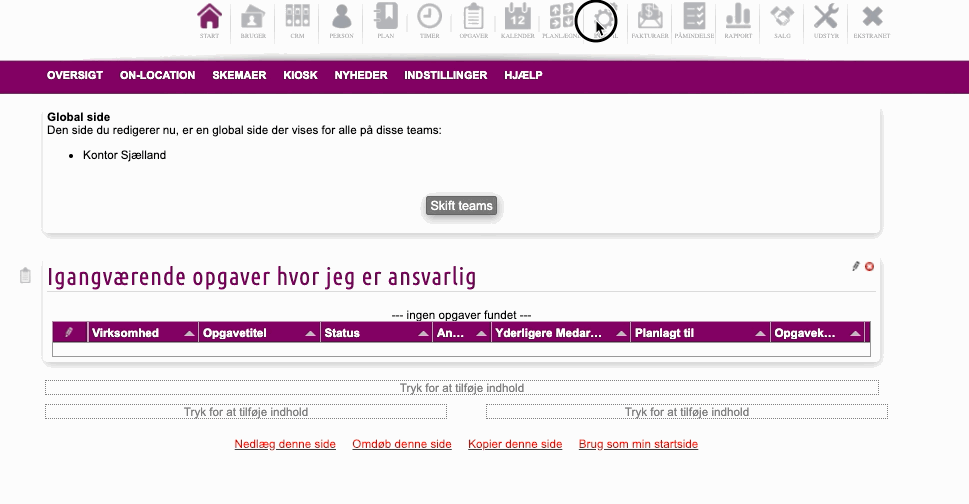The height and width of the screenshot is (504, 969).
Task: Sort by Planlagt til column arrow
Action: 761,334
